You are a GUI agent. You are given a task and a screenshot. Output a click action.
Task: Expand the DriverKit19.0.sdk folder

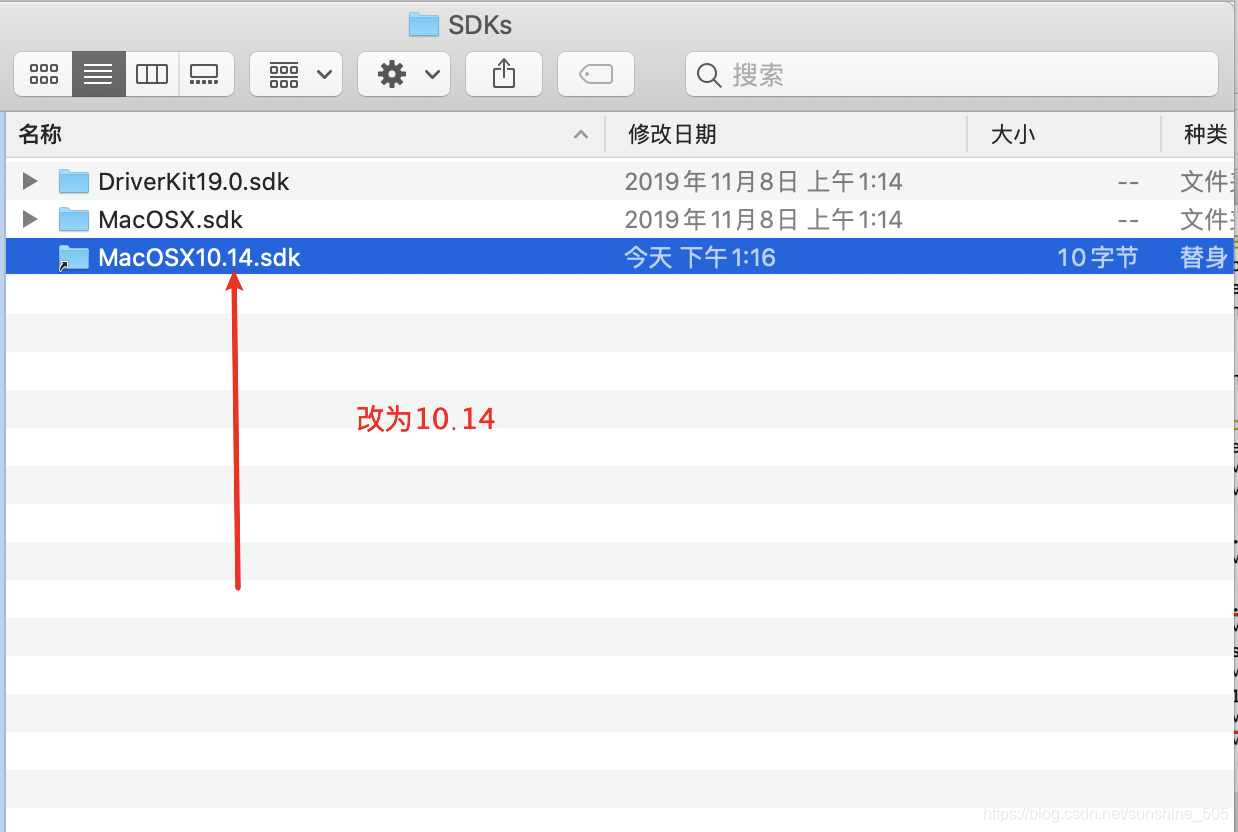pyautogui.click(x=28, y=181)
